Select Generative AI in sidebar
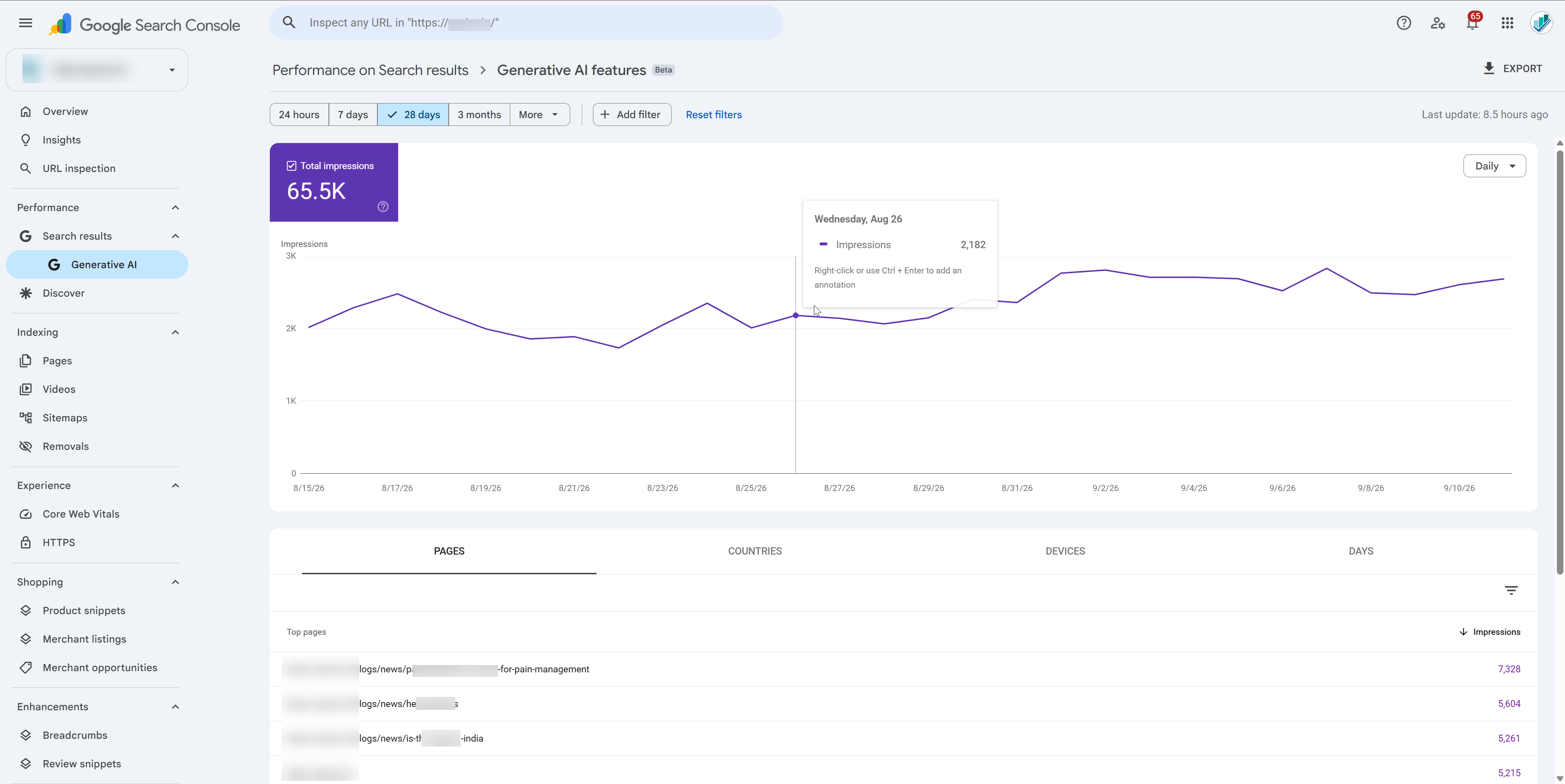The image size is (1565, 784). (x=97, y=265)
